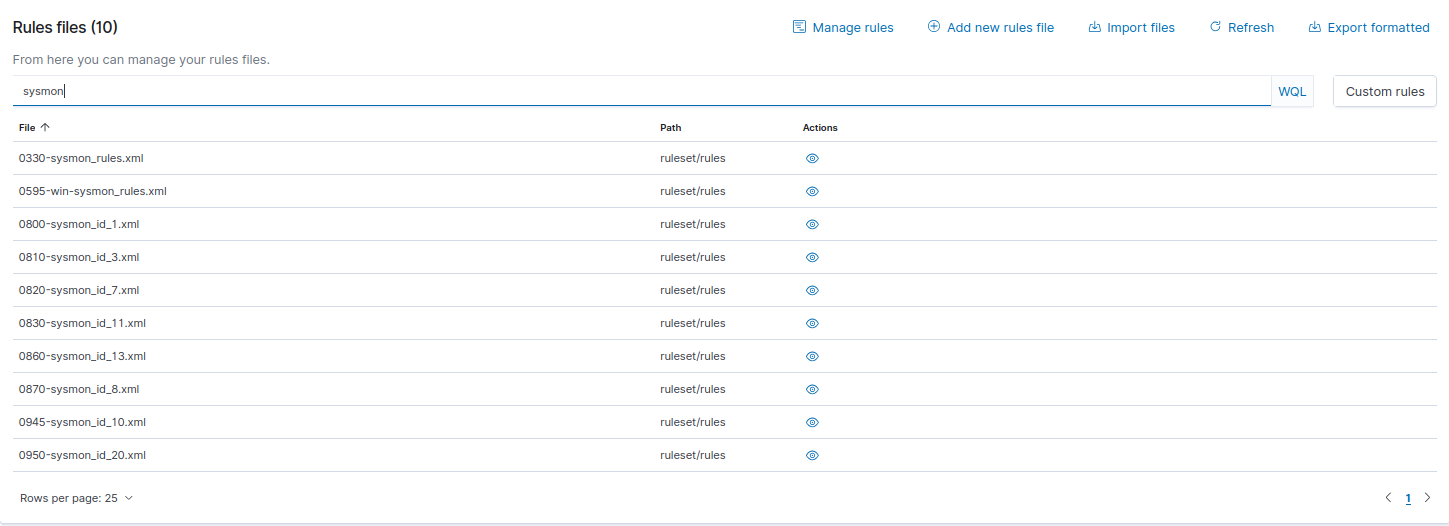Image resolution: width=1449 pixels, height=526 pixels.
Task: Focus the sysmon search input field
Action: (x=640, y=91)
